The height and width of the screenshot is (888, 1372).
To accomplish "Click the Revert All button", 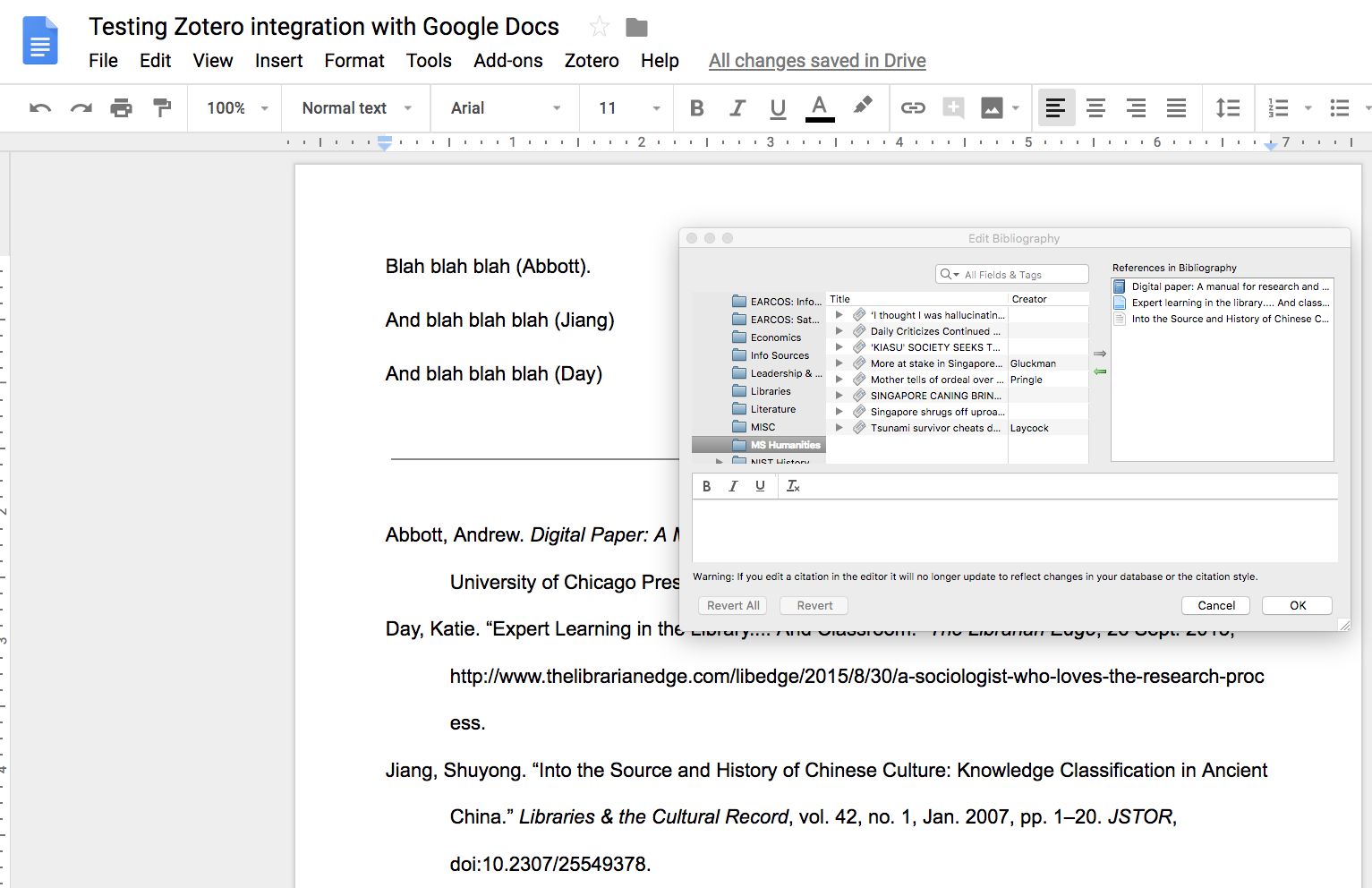I will 733,605.
